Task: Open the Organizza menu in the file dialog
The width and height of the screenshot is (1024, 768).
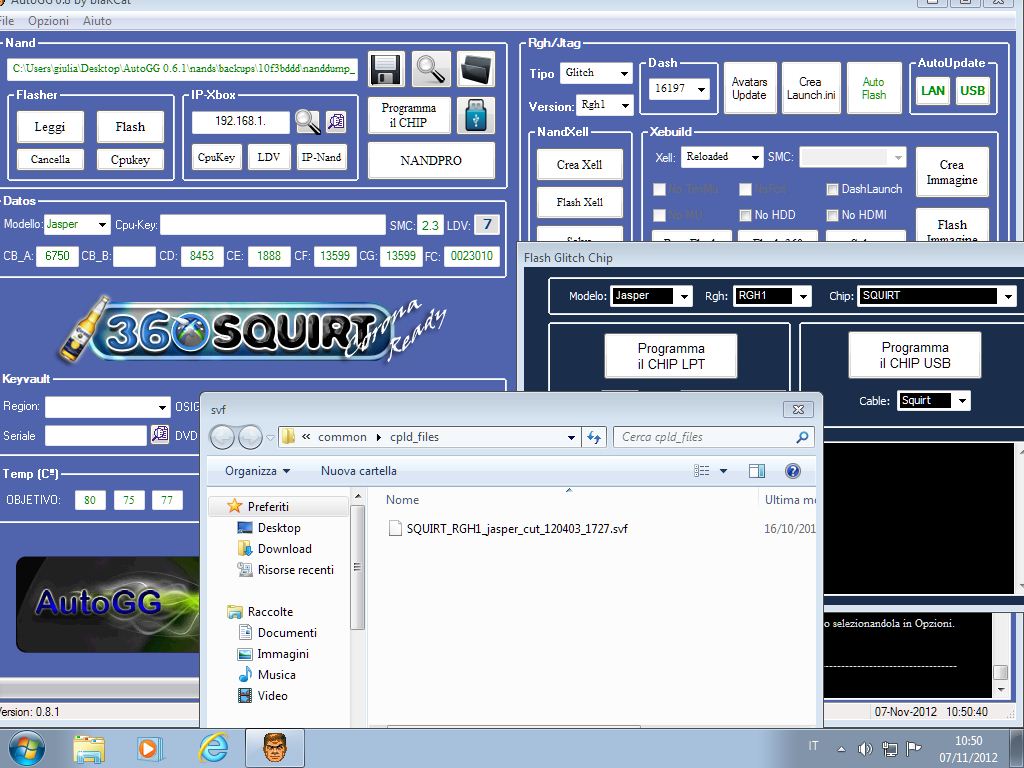Action: click(x=257, y=471)
